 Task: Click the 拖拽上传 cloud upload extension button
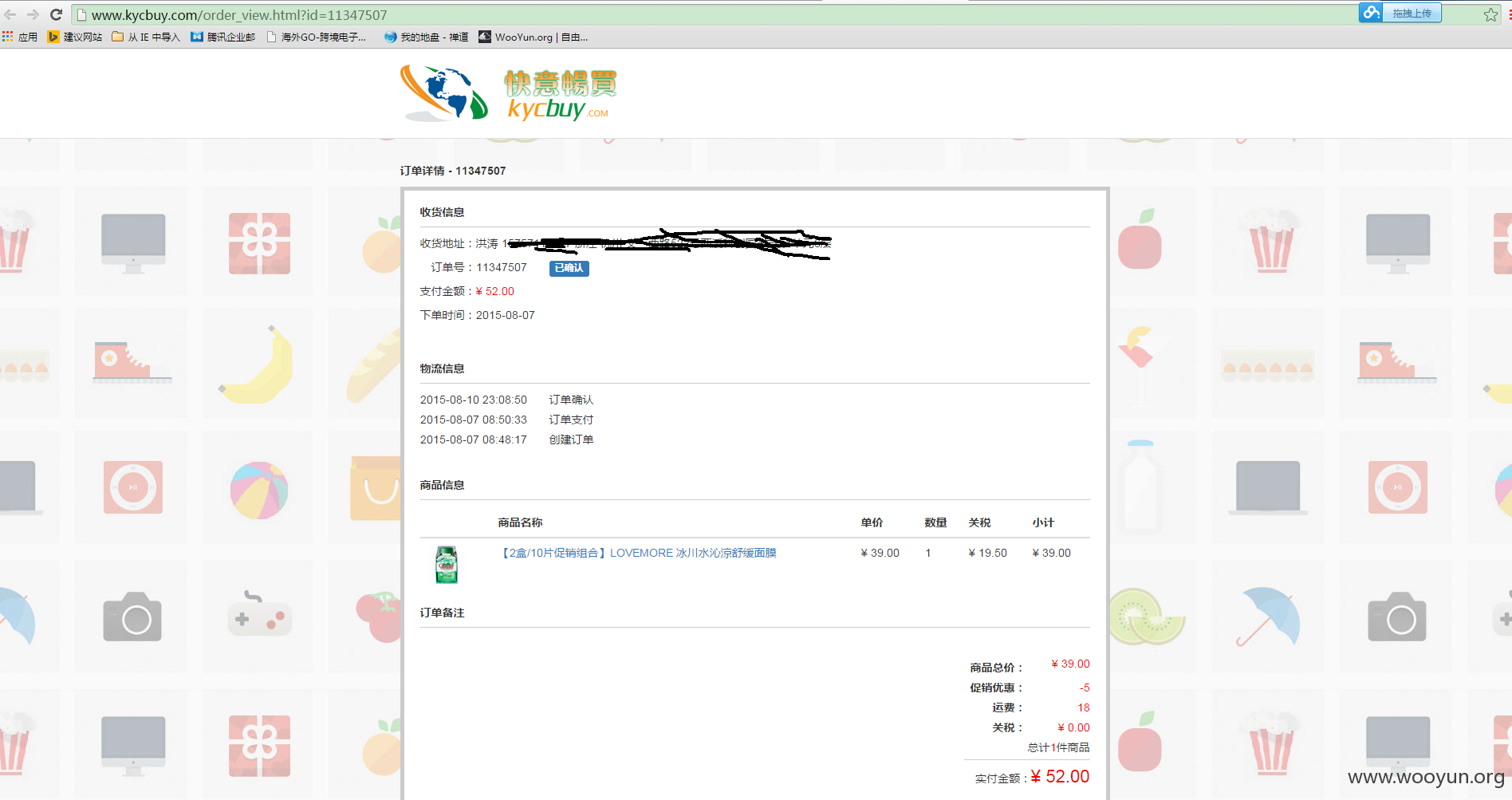(1400, 13)
